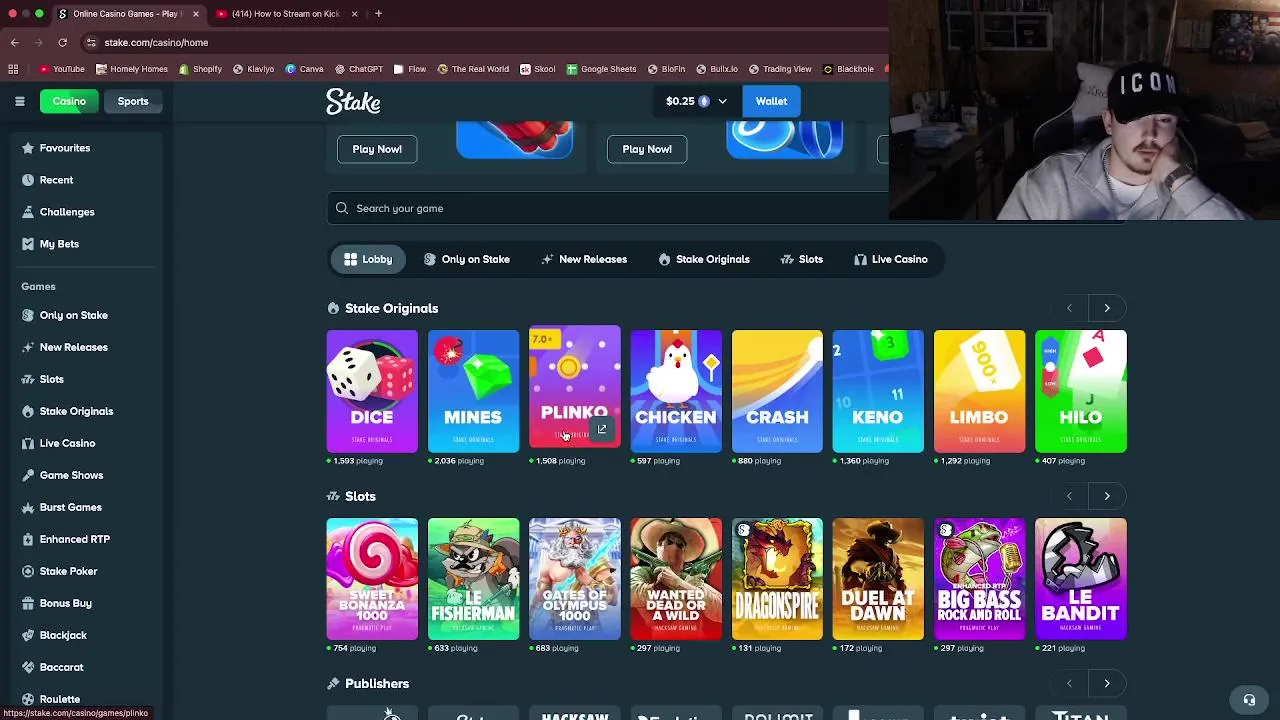Image resolution: width=1280 pixels, height=720 pixels.
Task: Select the Live Casino sidebar icon
Action: tap(28, 443)
